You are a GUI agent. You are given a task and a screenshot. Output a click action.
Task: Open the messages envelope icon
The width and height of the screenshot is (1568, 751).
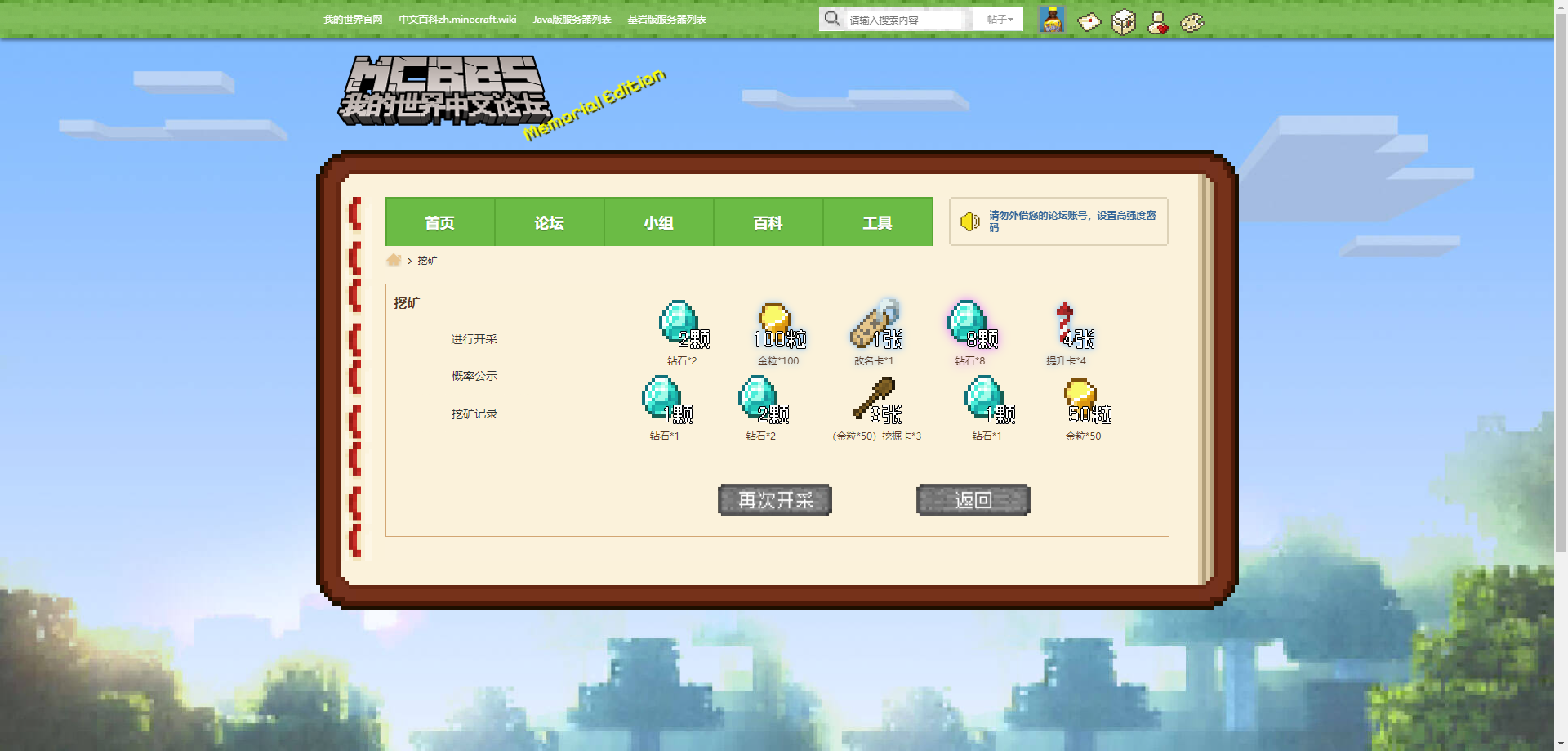[1089, 22]
